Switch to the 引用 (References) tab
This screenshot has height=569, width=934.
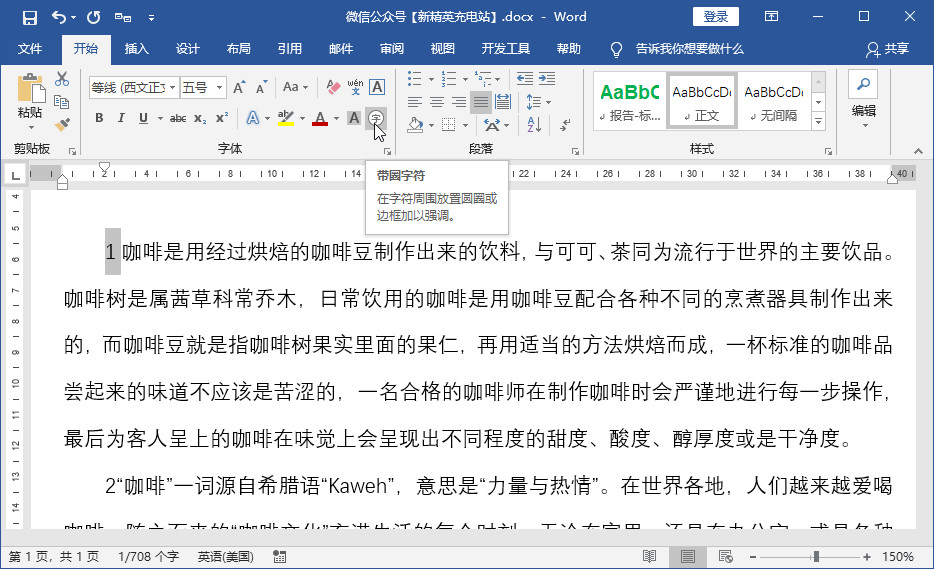point(290,49)
